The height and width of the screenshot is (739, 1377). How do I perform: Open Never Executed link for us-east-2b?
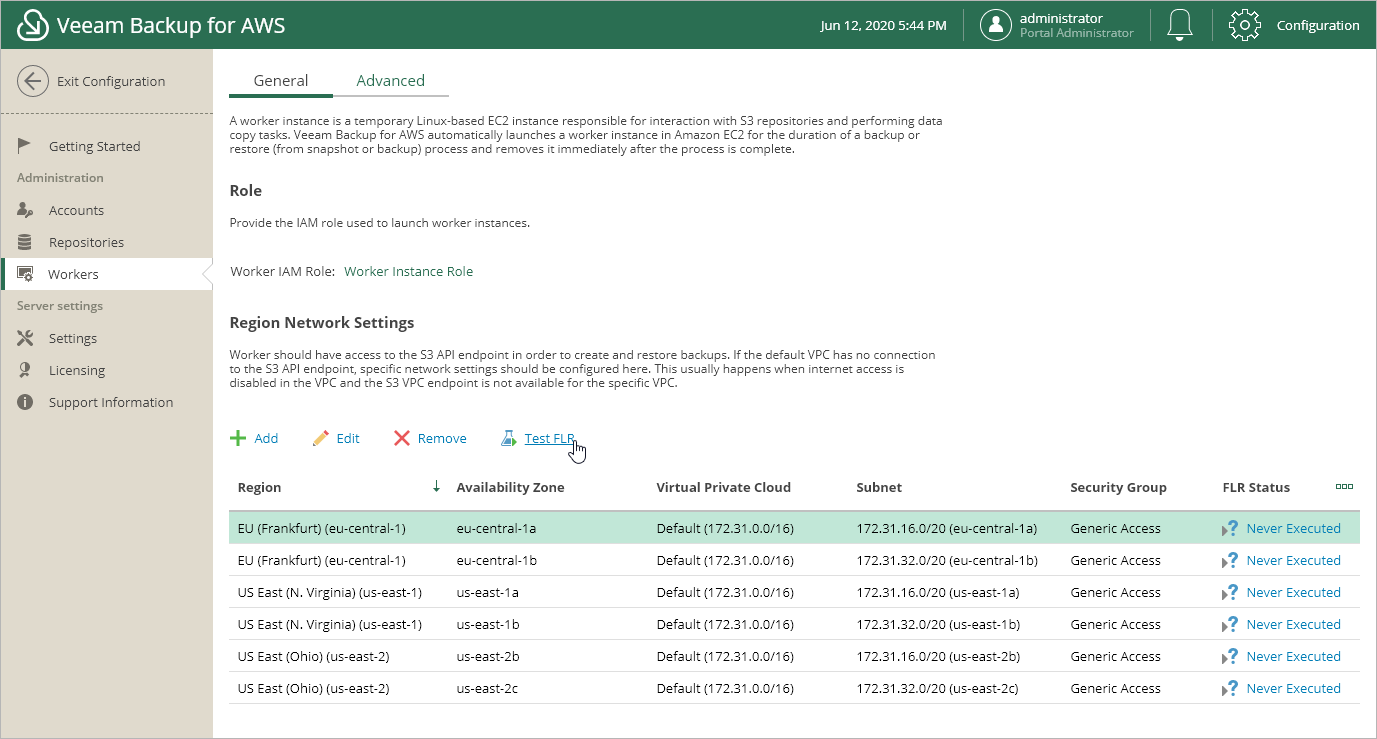click(x=1293, y=656)
